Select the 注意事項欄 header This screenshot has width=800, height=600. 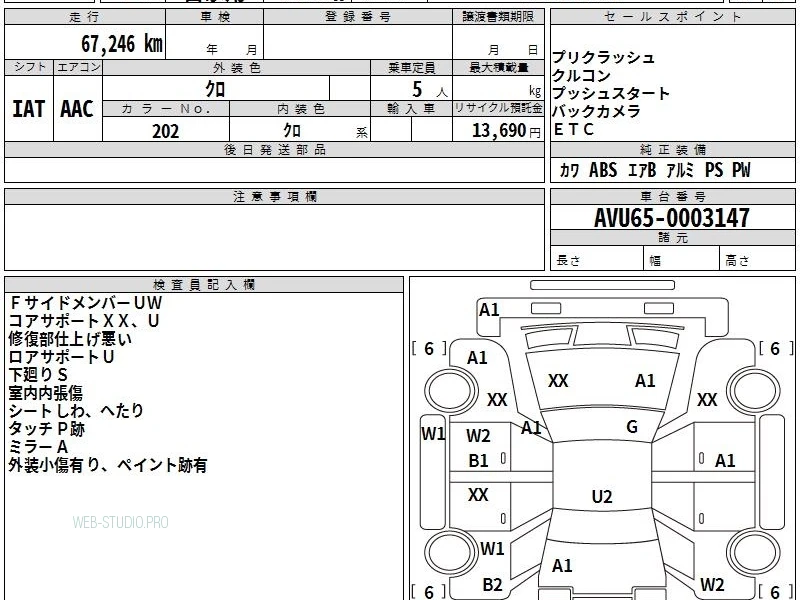click(x=274, y=197)
